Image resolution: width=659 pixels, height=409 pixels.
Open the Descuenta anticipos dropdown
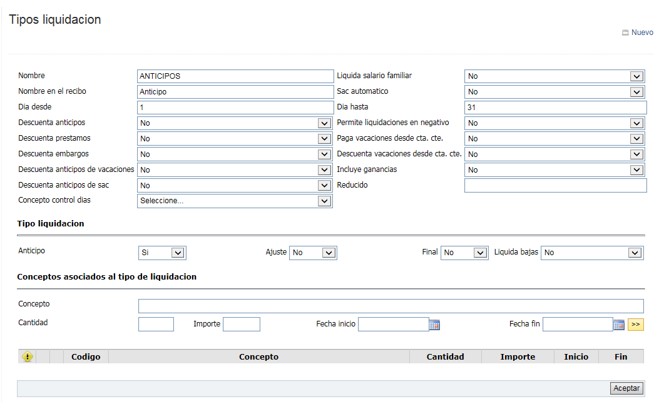pos(233,123)
